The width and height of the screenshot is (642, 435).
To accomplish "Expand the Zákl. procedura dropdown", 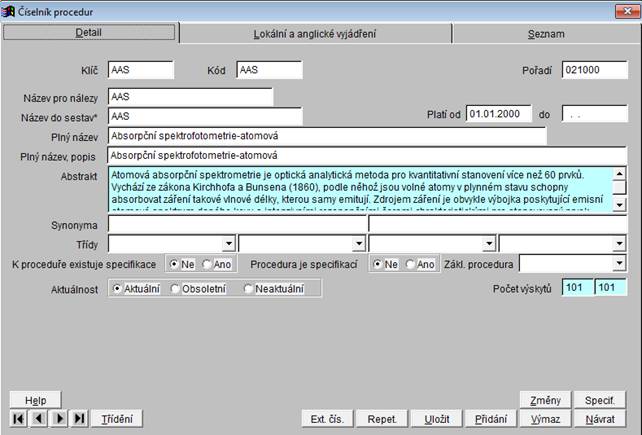I will [x=619, y=264].
